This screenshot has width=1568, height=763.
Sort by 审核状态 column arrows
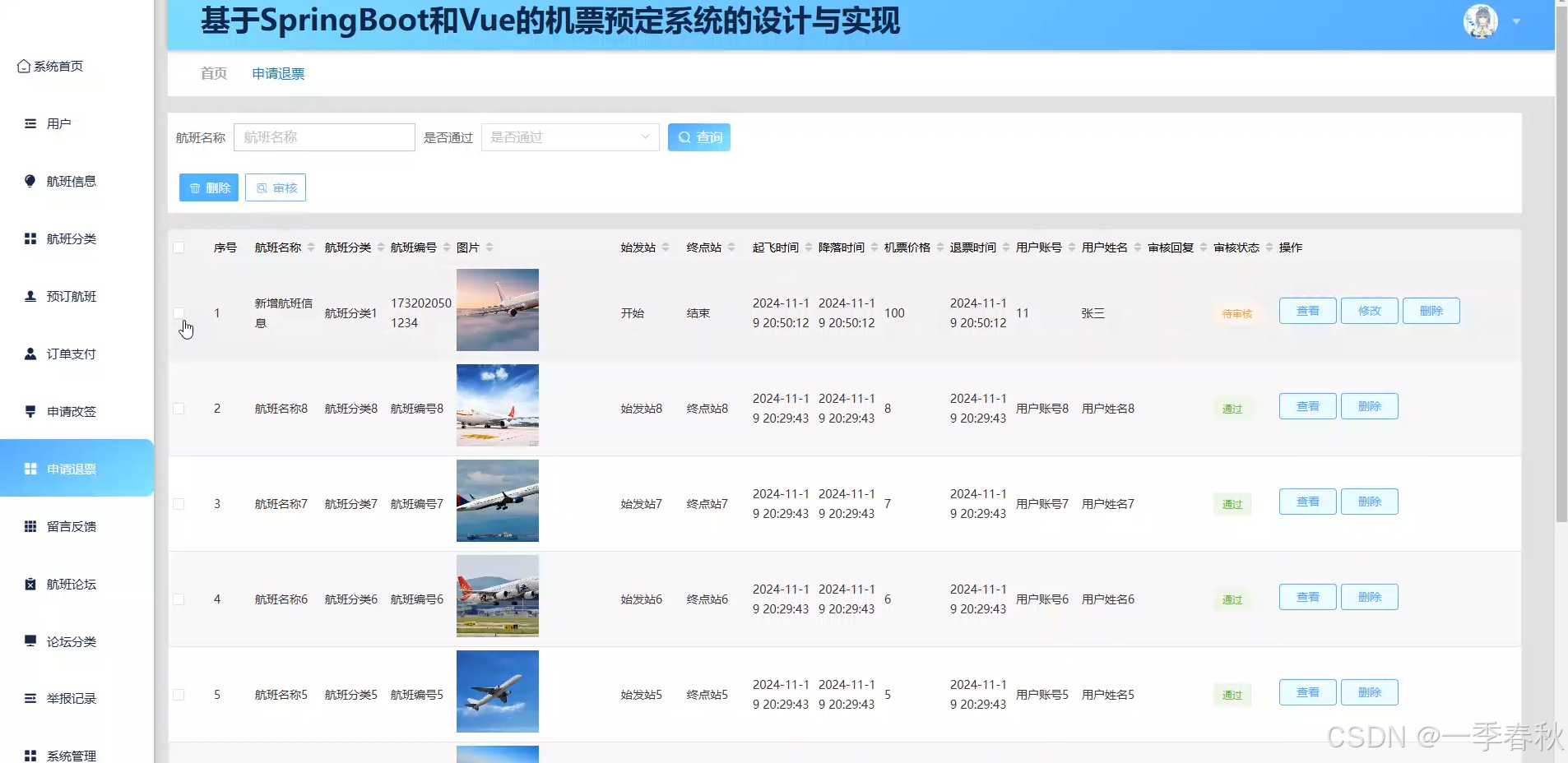pos(1269,247)
